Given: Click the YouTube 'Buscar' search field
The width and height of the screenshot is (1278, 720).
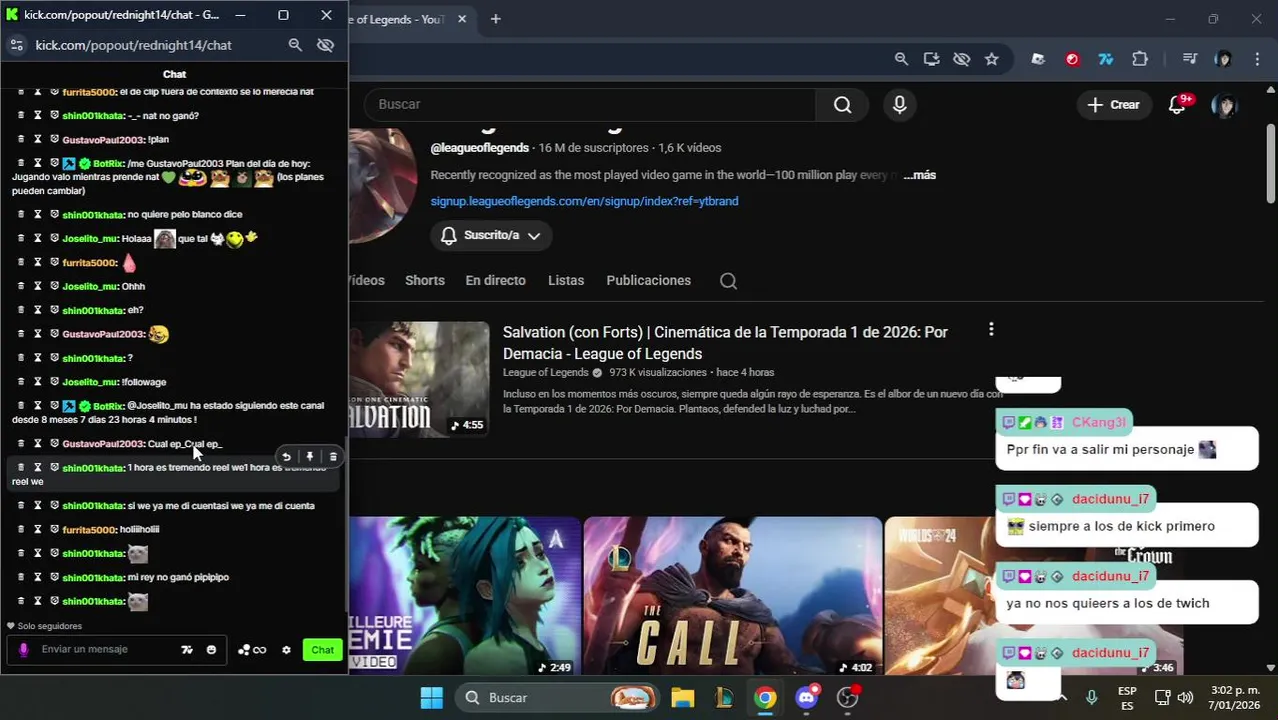Looking at the screenshot, I should click(x=591, y=104).
